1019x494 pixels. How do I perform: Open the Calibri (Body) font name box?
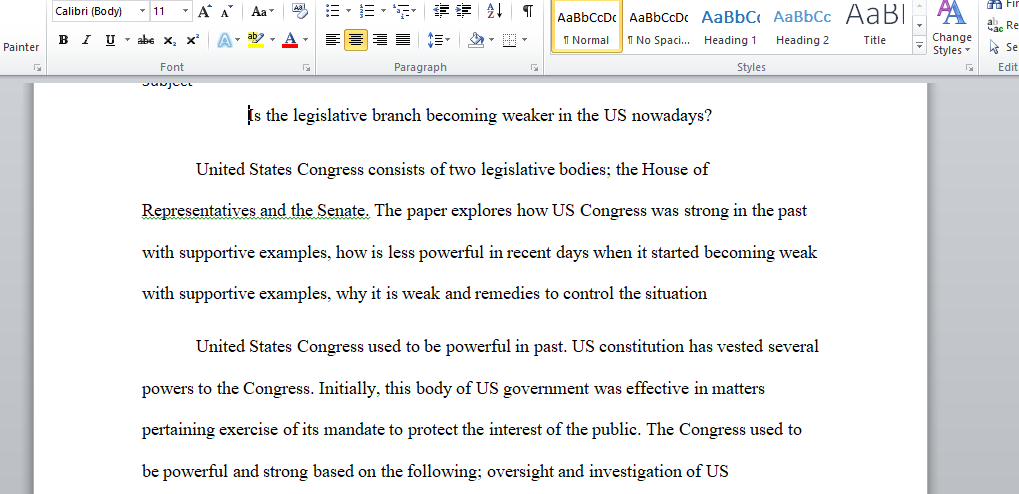pos(100,11)
